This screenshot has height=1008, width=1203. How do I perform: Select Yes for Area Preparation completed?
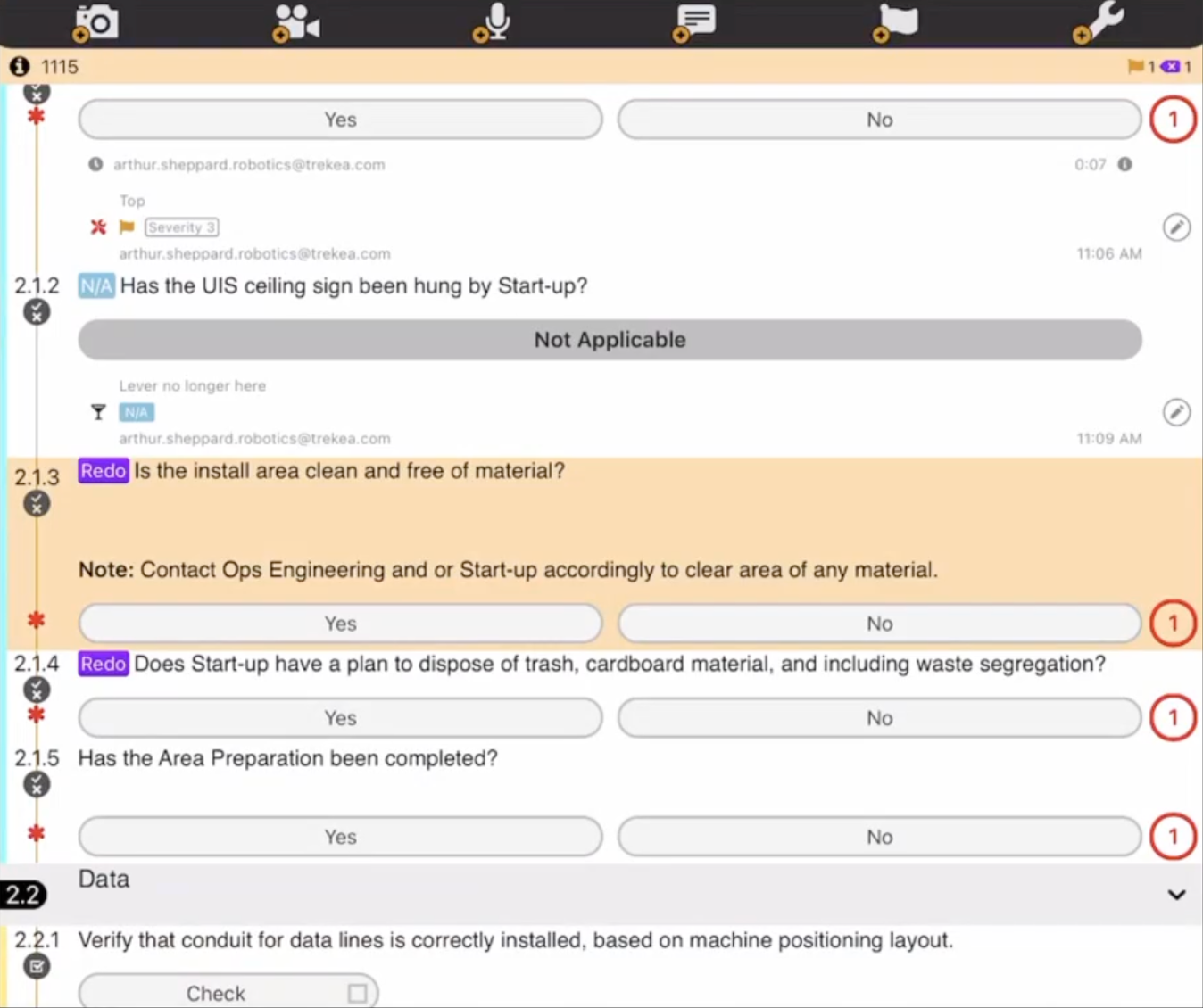point(340,837)
